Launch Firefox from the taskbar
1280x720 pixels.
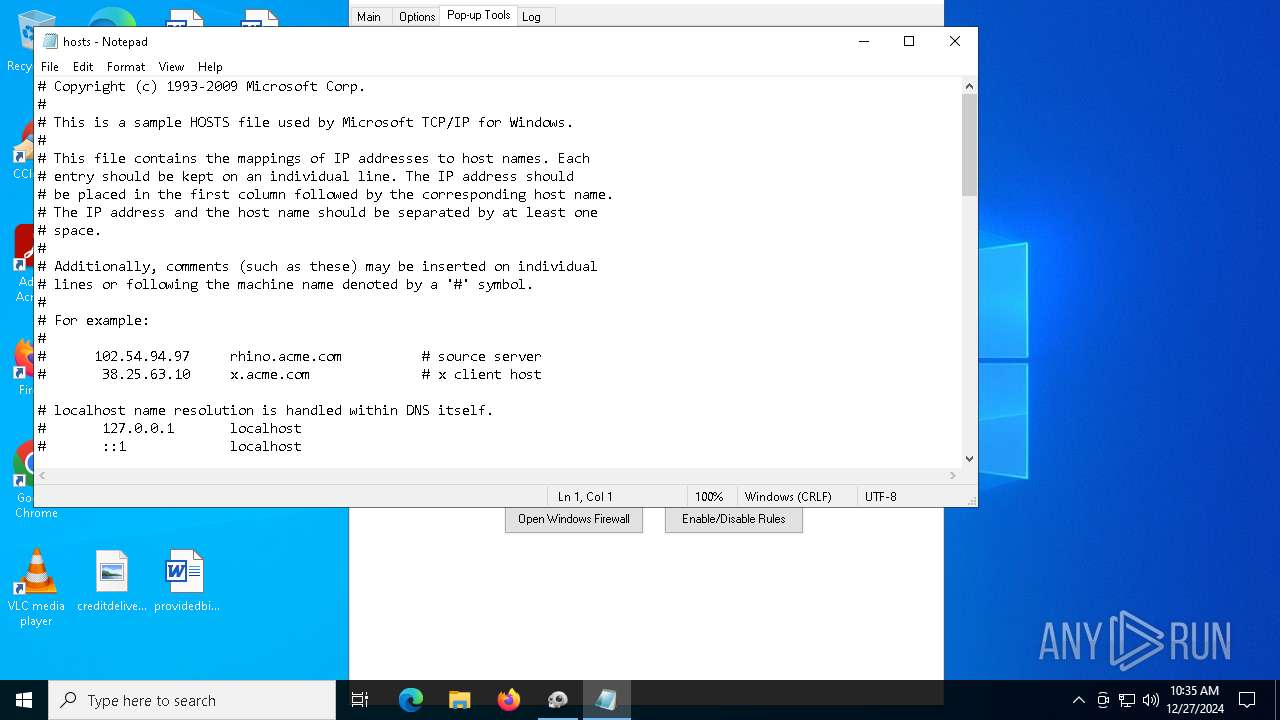point(508,700)
